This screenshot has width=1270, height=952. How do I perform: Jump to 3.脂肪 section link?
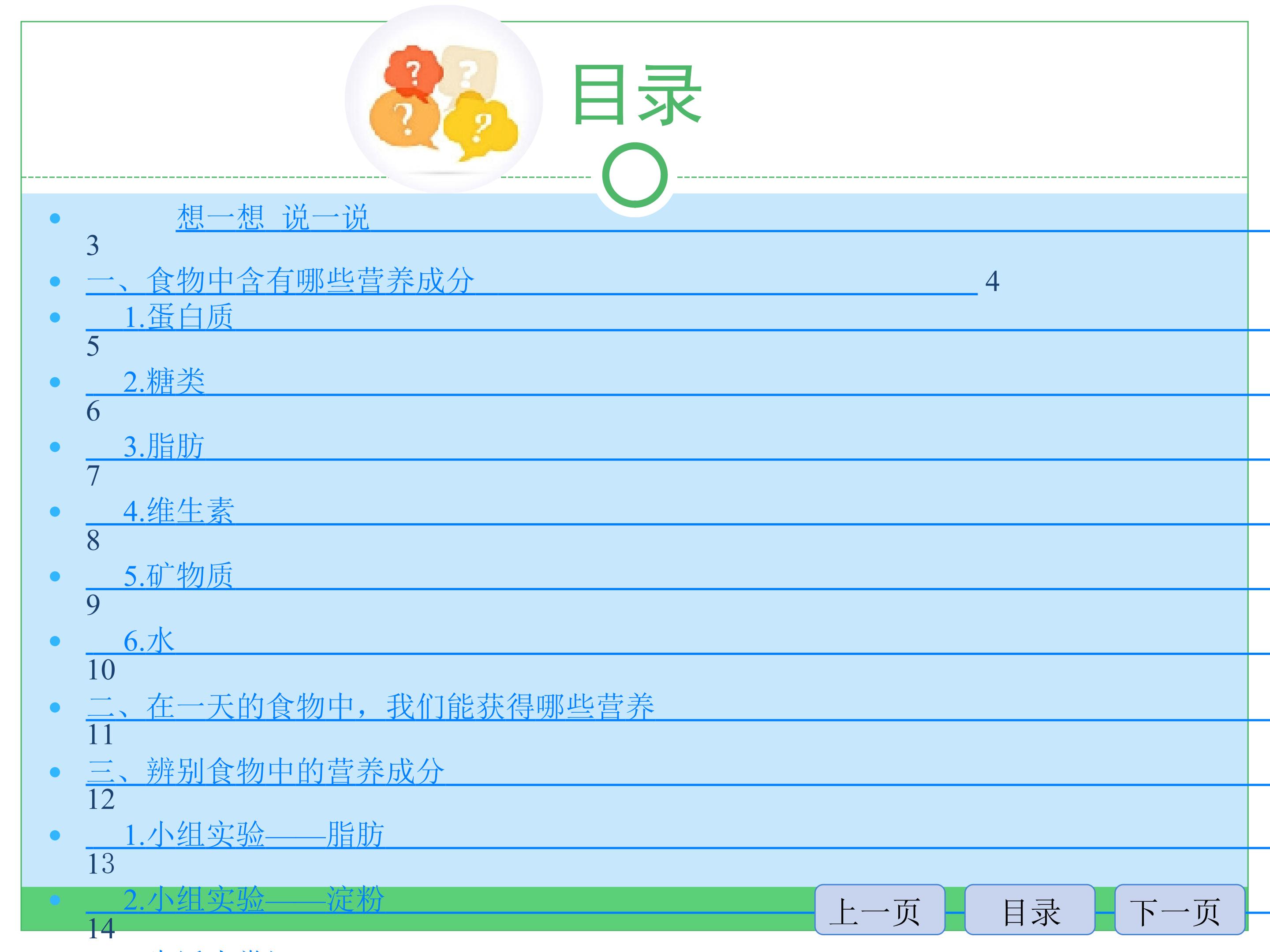tap(164, 447)
